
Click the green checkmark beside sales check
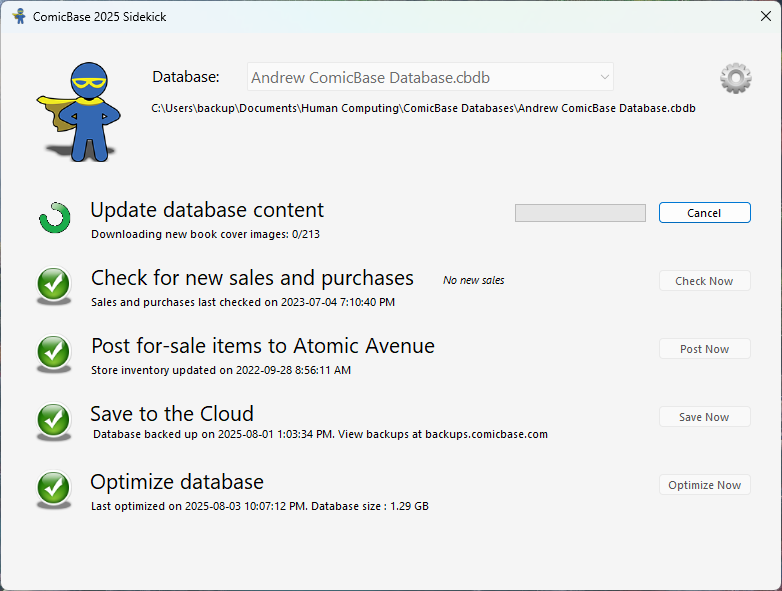click(54, 285)
